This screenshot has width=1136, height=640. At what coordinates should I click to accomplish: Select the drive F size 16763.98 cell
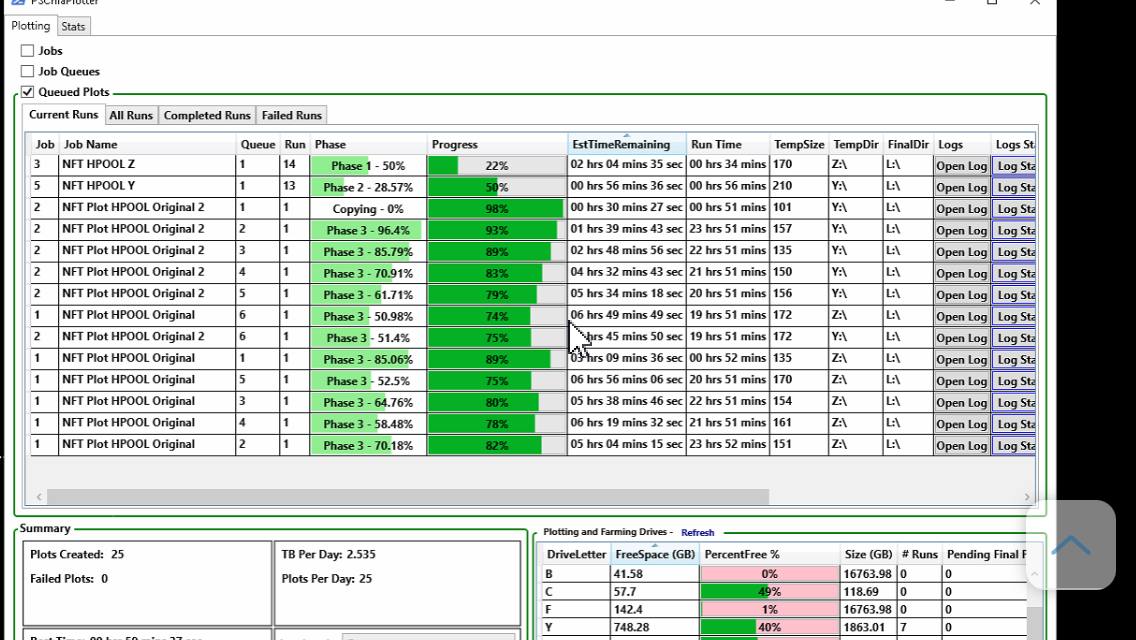[868, 610]
